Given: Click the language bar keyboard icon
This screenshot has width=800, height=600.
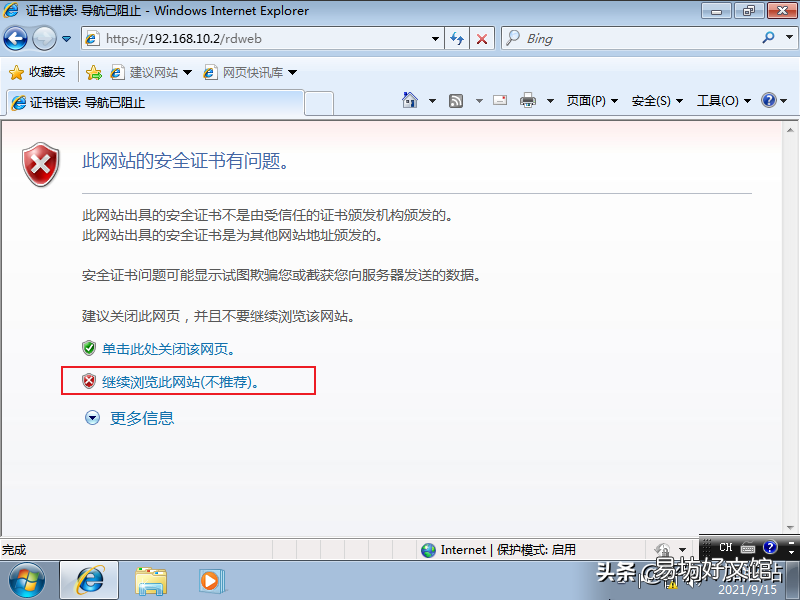Looking at the screenshot, I should click(x=748, y=548).
